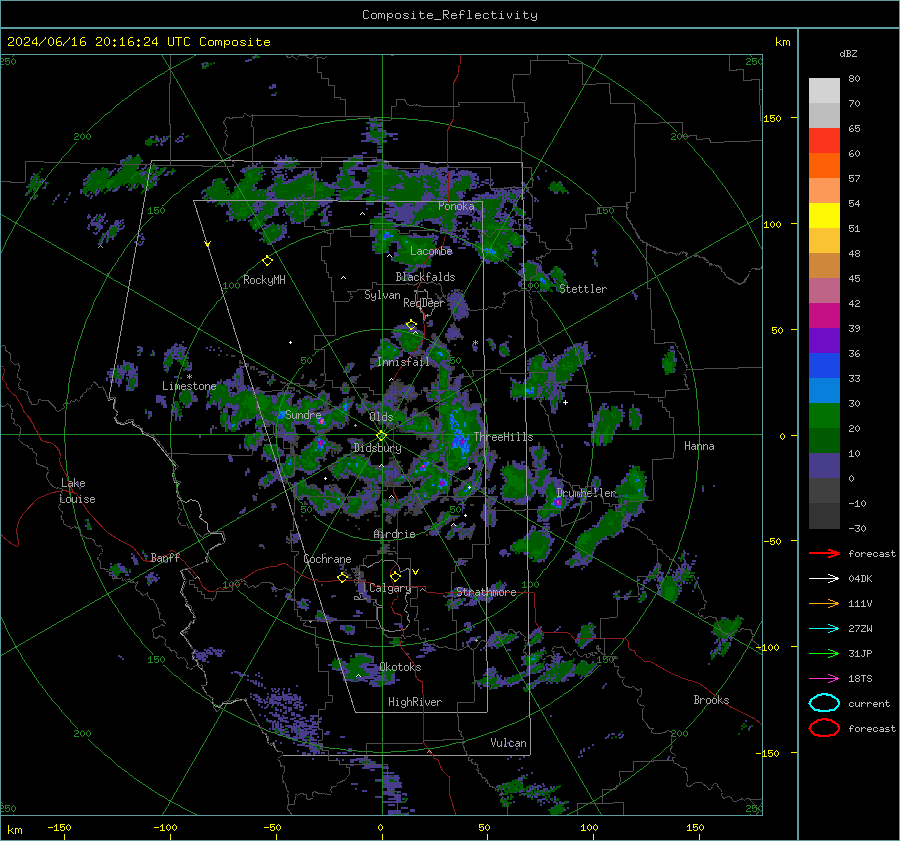Click the Ponoka town label
This screenshot has height=841, width=900.
point(456,206)
